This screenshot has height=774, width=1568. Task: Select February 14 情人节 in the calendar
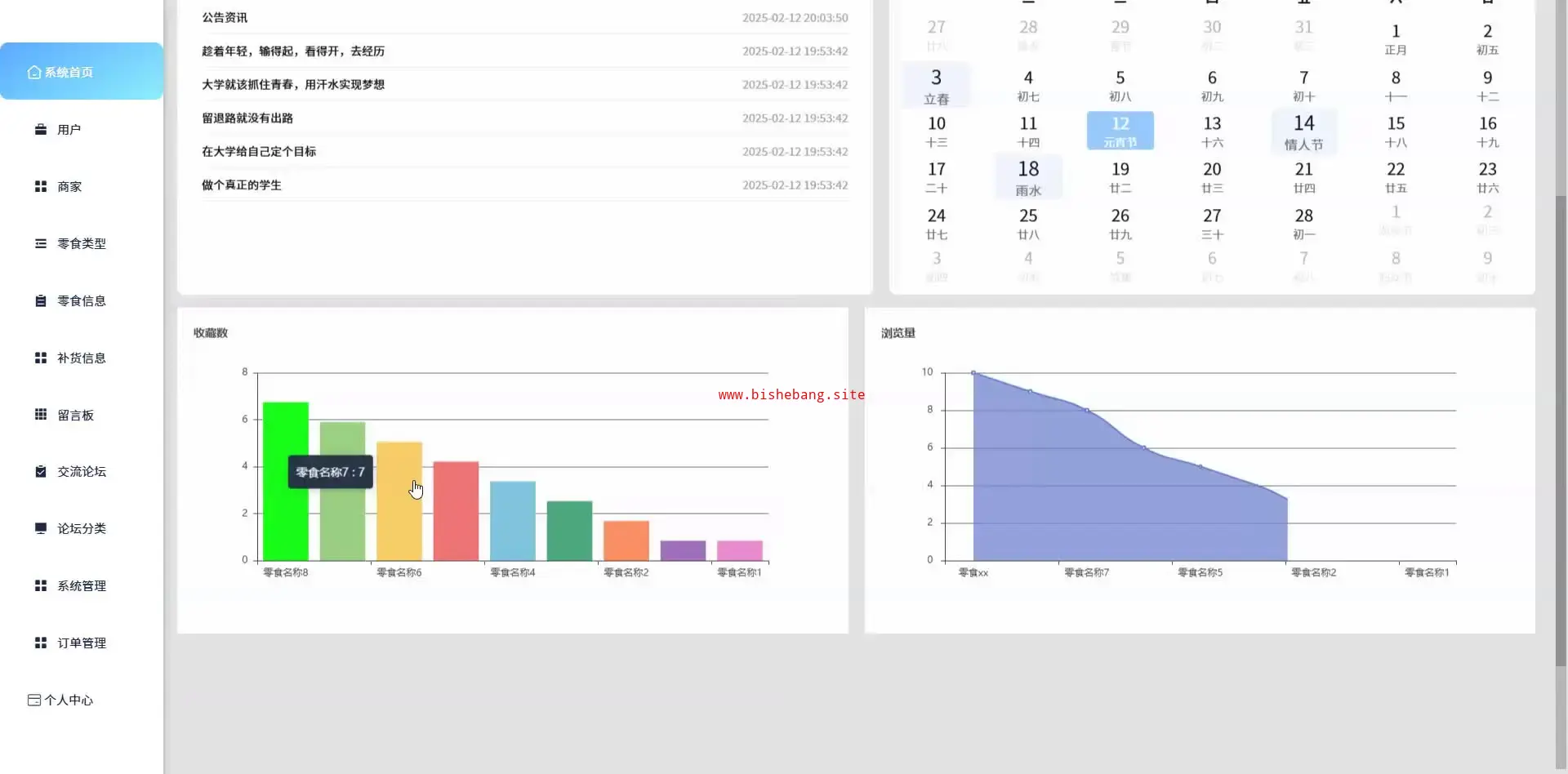(1304, 131)
